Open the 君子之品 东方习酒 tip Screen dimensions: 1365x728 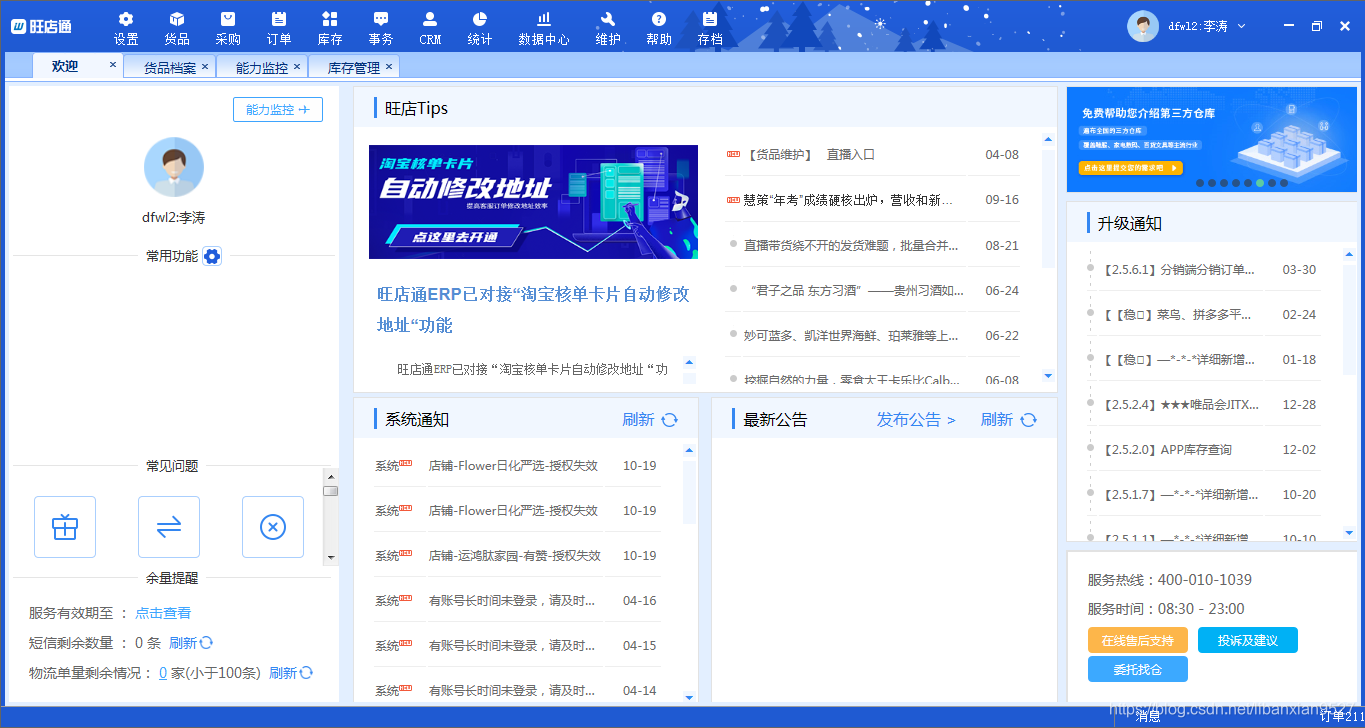pyautogui.click(x=857, y=290)
